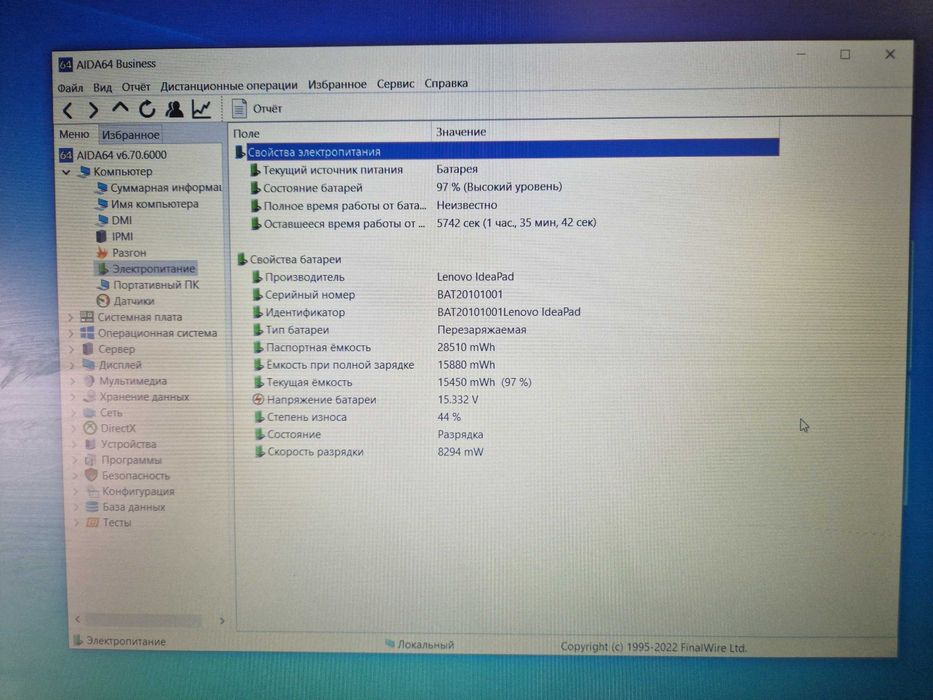The image size is (933, 700).
Task: Click the Мультимедиа tree icon
Action: coord(89,380)
